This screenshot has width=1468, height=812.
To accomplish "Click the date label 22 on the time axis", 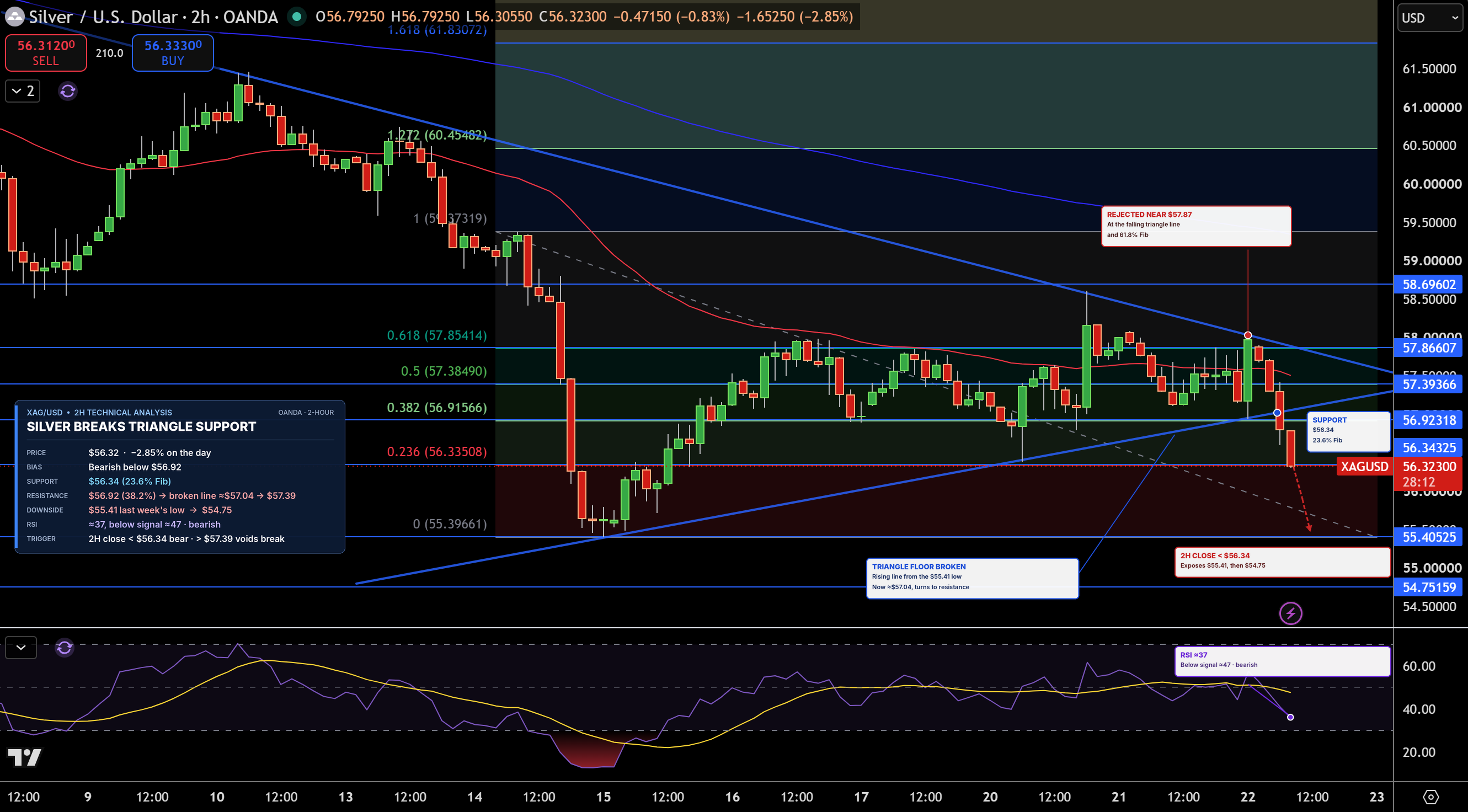I will tap(1248, 797).
